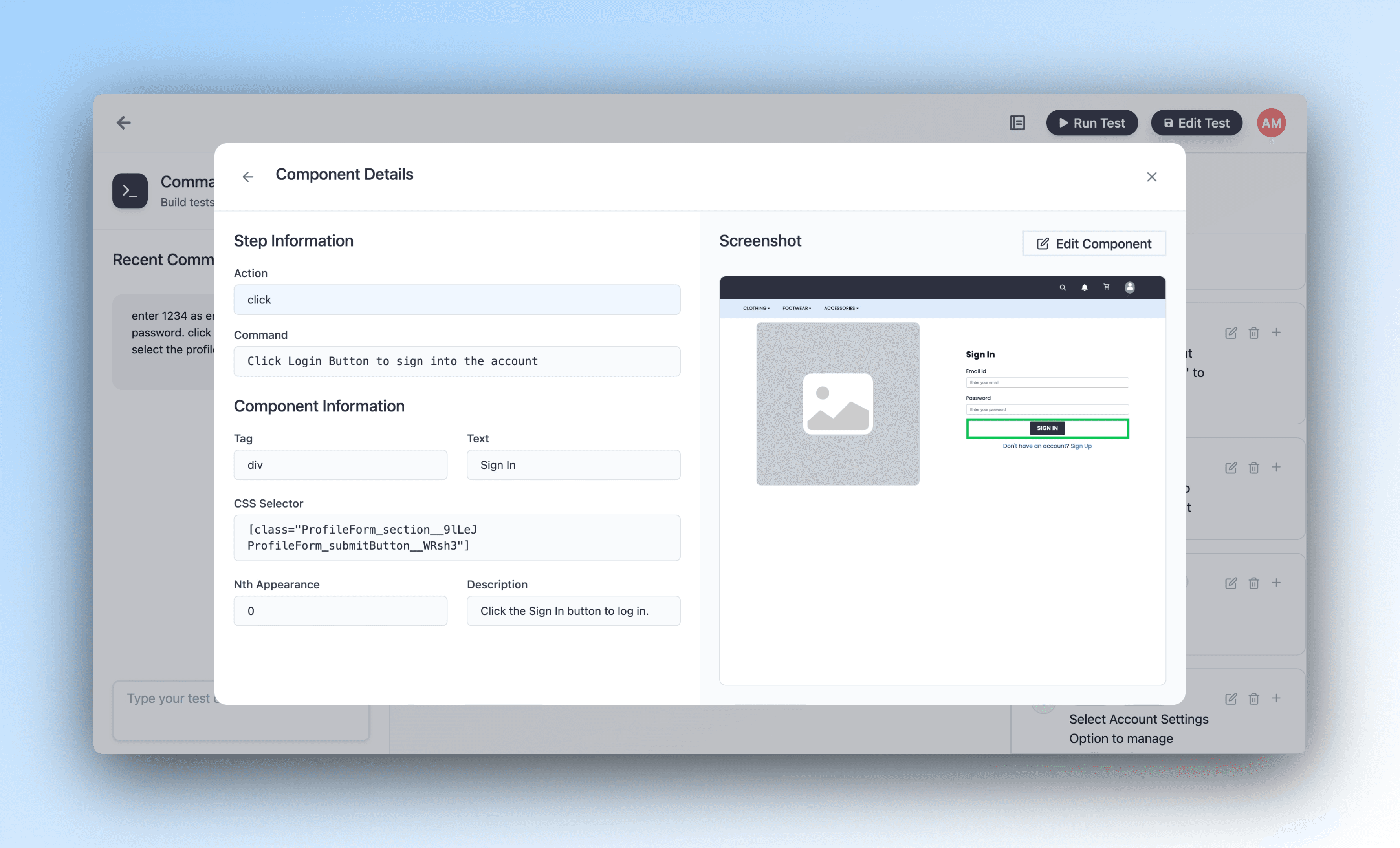Click the plus icon in the third step row

[1276, 583]
